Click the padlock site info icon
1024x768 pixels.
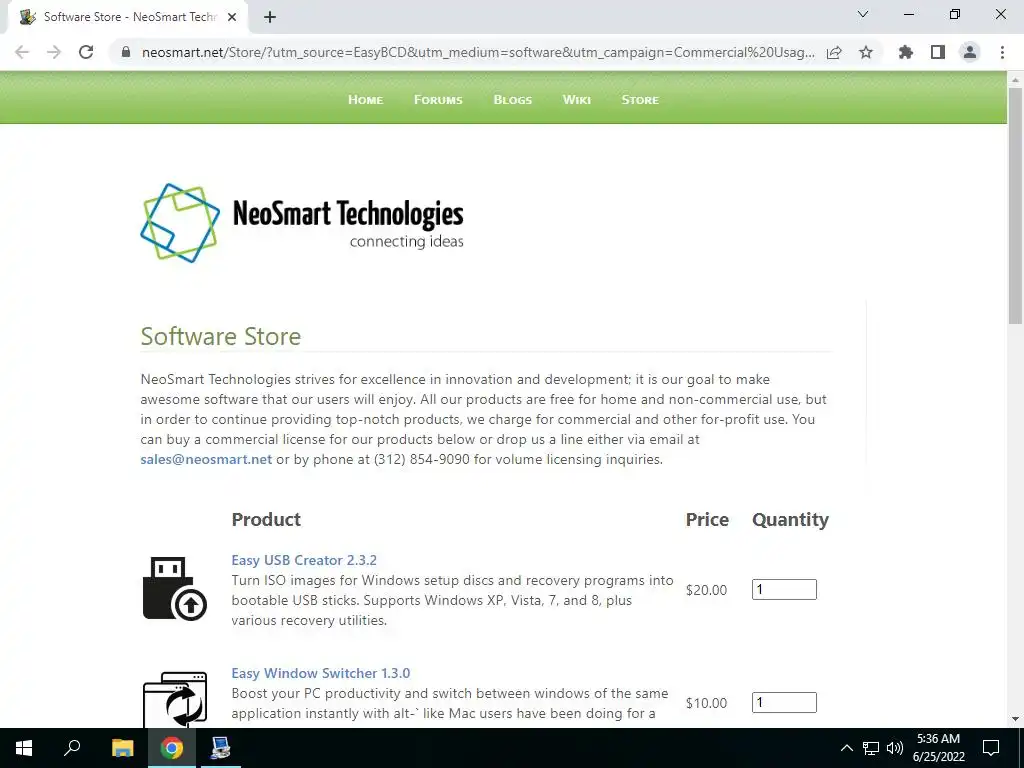tap(126, 52)
